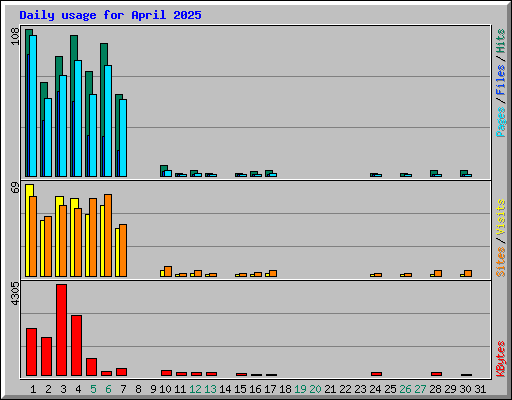Click day label '17' on the x-axis

coord(270,389)
